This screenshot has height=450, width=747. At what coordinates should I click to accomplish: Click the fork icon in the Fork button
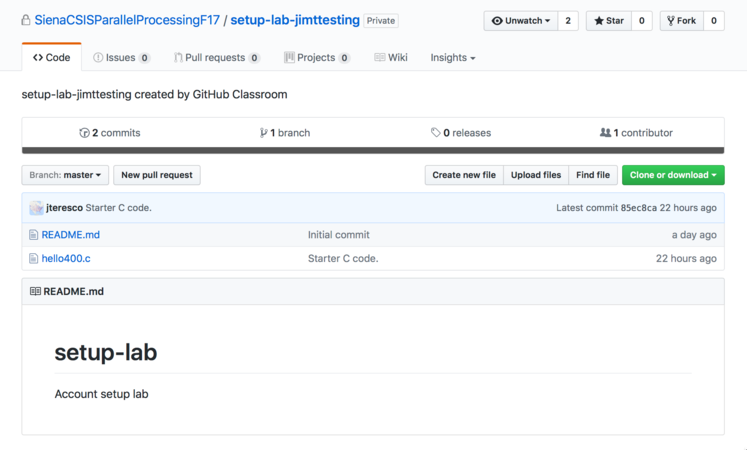pos(671,21)
